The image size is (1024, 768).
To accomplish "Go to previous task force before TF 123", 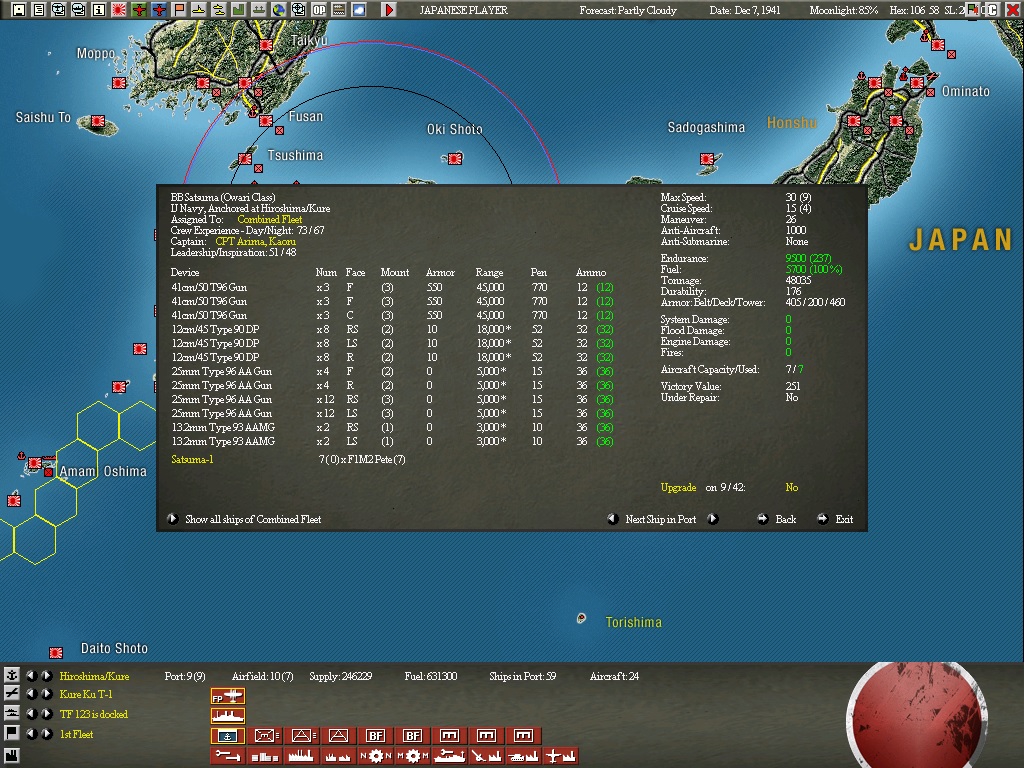I will point(31,713).
